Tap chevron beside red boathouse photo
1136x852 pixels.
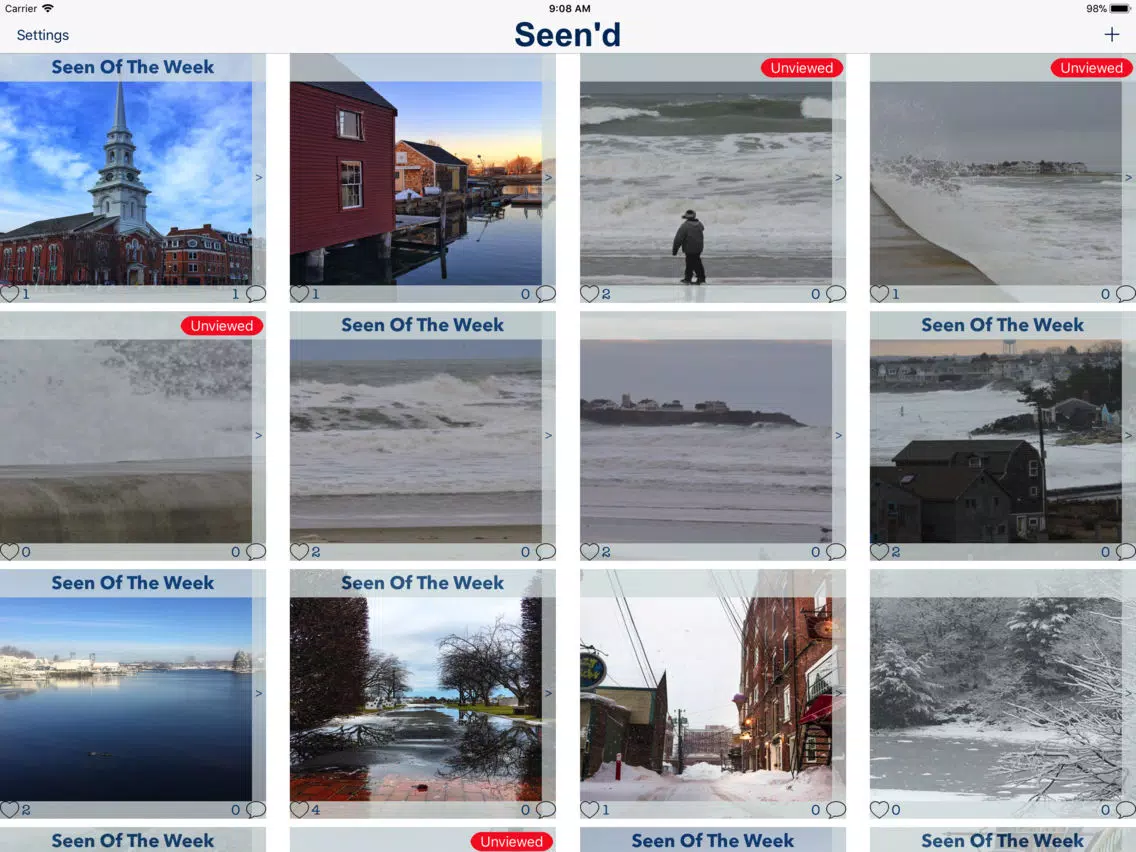point(548,178)
